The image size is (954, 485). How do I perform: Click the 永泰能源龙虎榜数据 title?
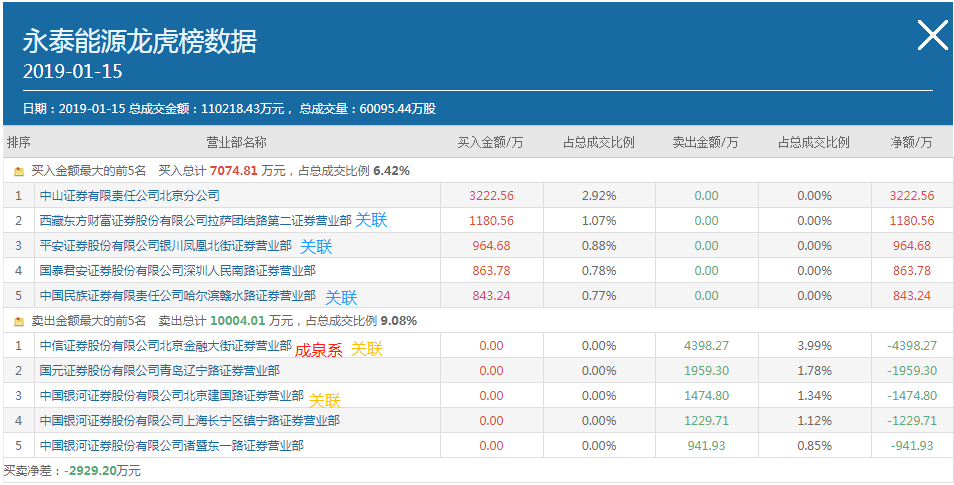click(x=140, y=42)
